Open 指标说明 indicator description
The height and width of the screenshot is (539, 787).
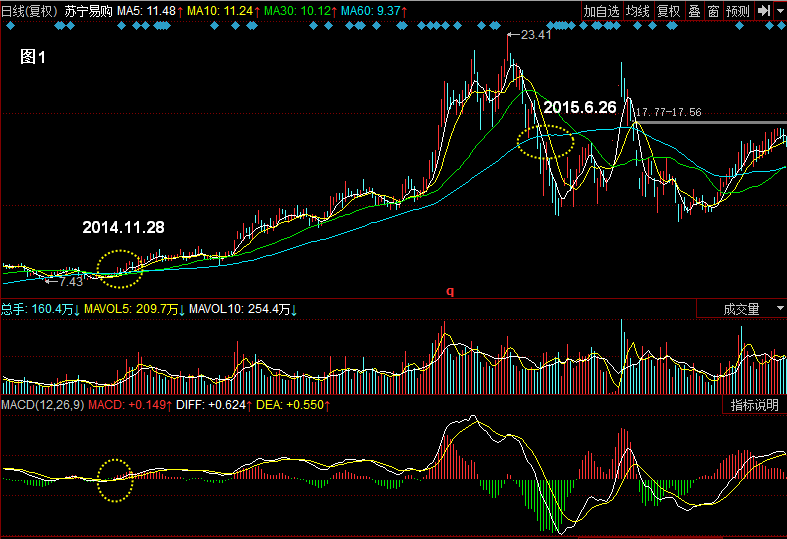tap(753, 405)
